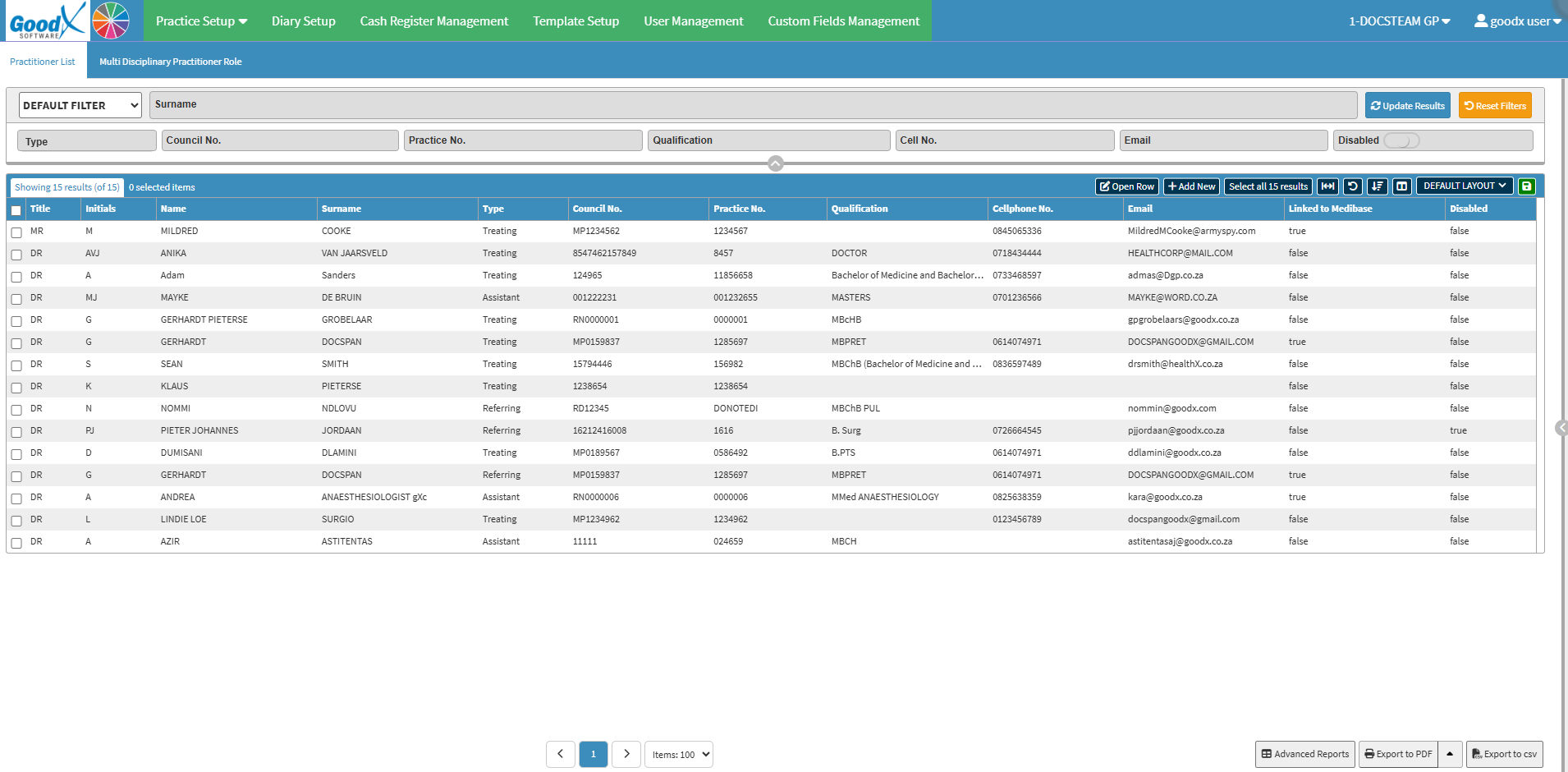This screenshot has height=772, width=1568.
Task: Expand the DEFAULT LAYOUT dropdown
Action: tap(1465, 186)
